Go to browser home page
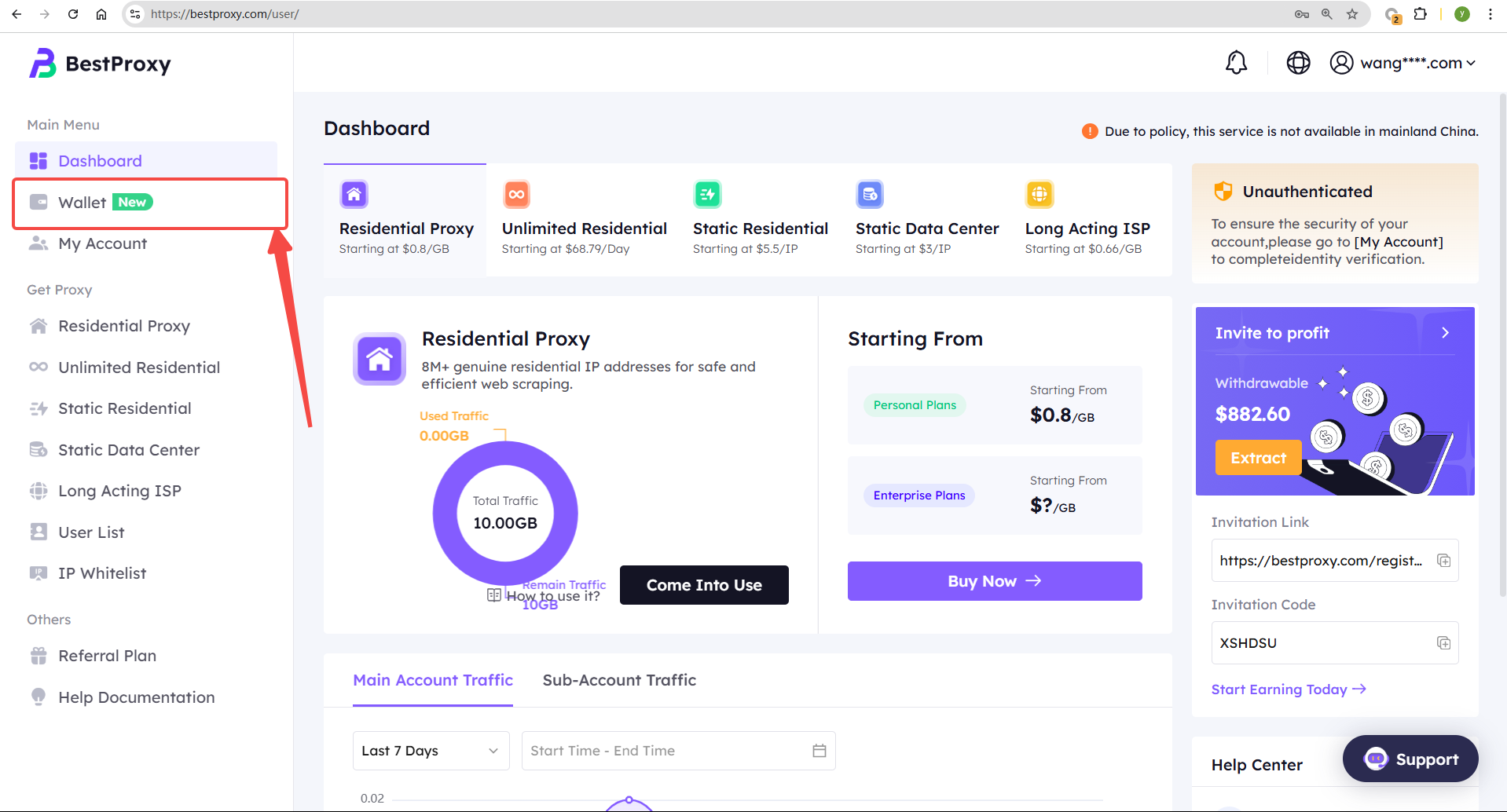The width and height of the screenshot is (1507, 812). pos(101,14)
